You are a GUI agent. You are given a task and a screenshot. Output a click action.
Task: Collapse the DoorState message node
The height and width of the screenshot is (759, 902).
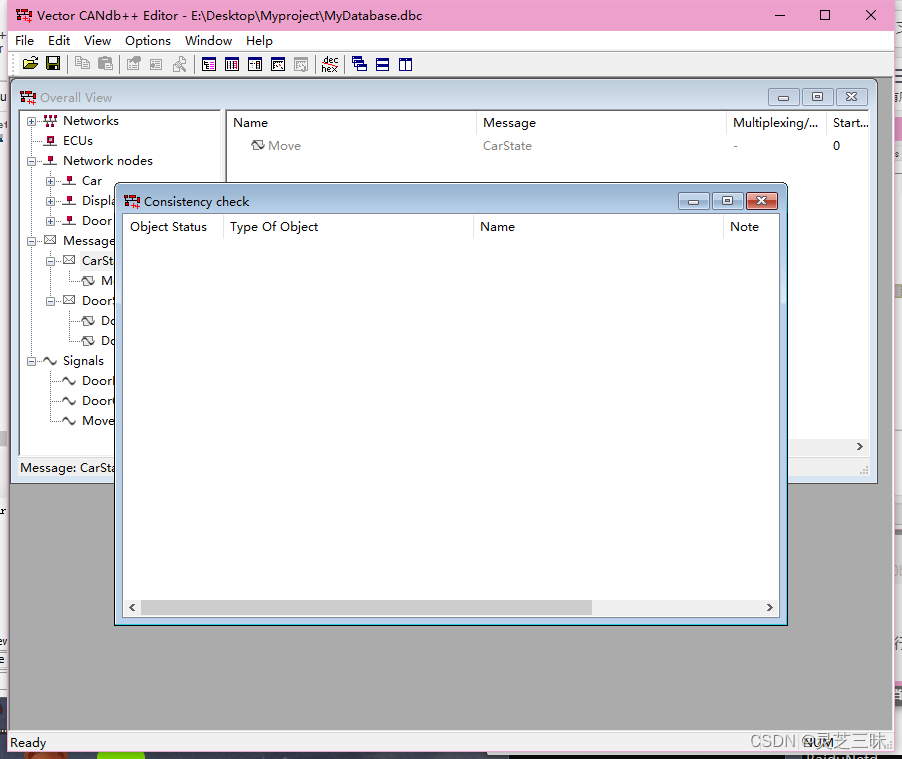[x=50, y=302]
